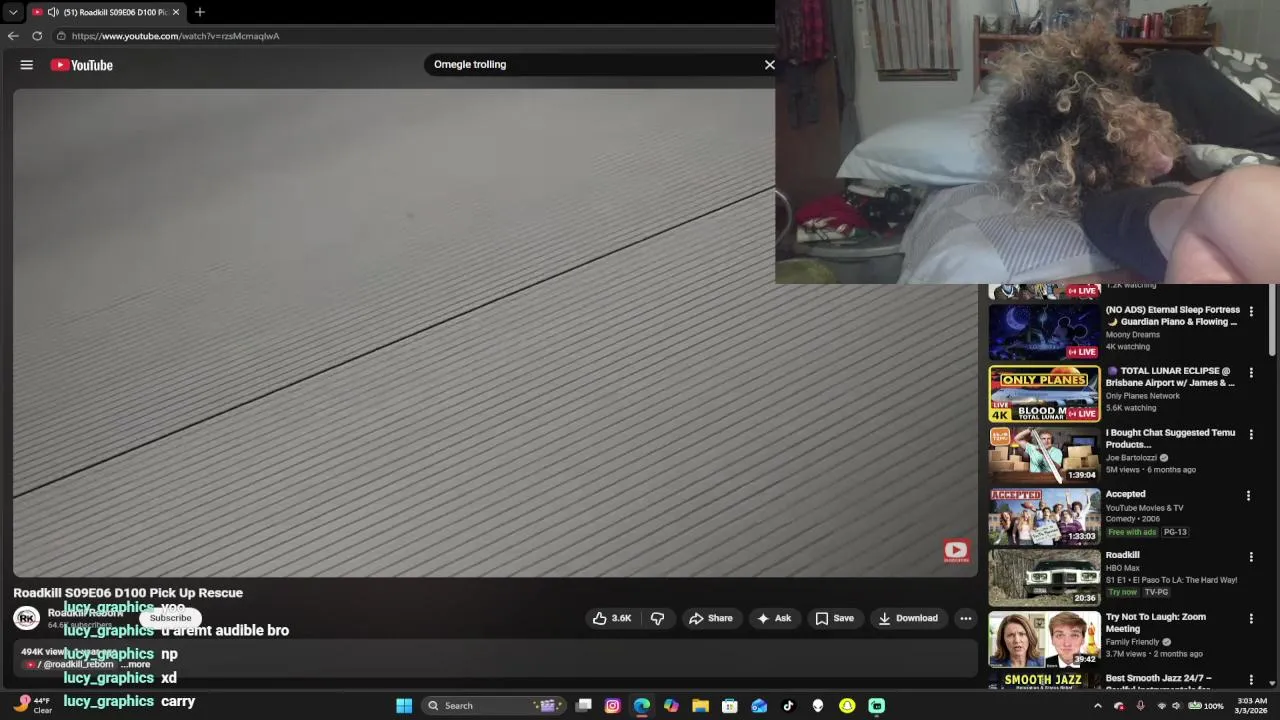Open options for Eternal Sleep Fortress video
Screen dimensions: 1280x720
pos(1250,312)
